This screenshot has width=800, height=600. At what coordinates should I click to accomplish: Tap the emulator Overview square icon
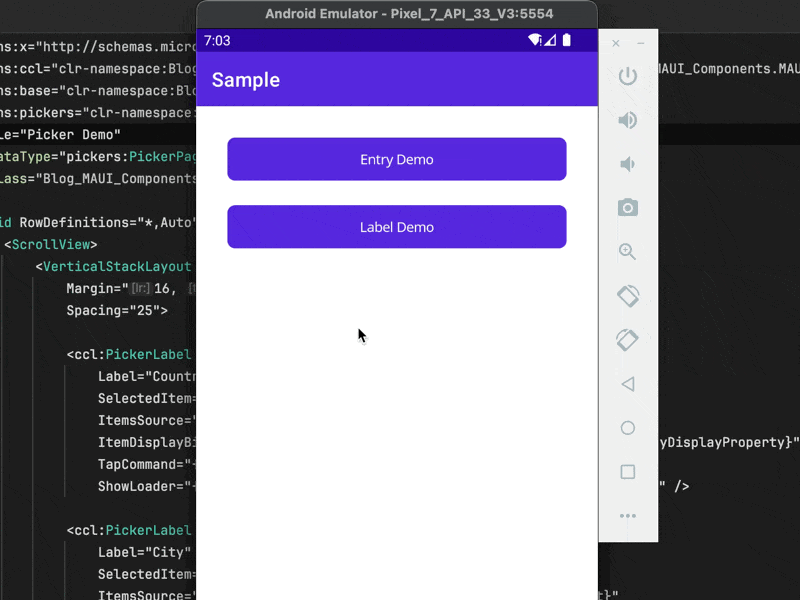click(x=628, y=471)
